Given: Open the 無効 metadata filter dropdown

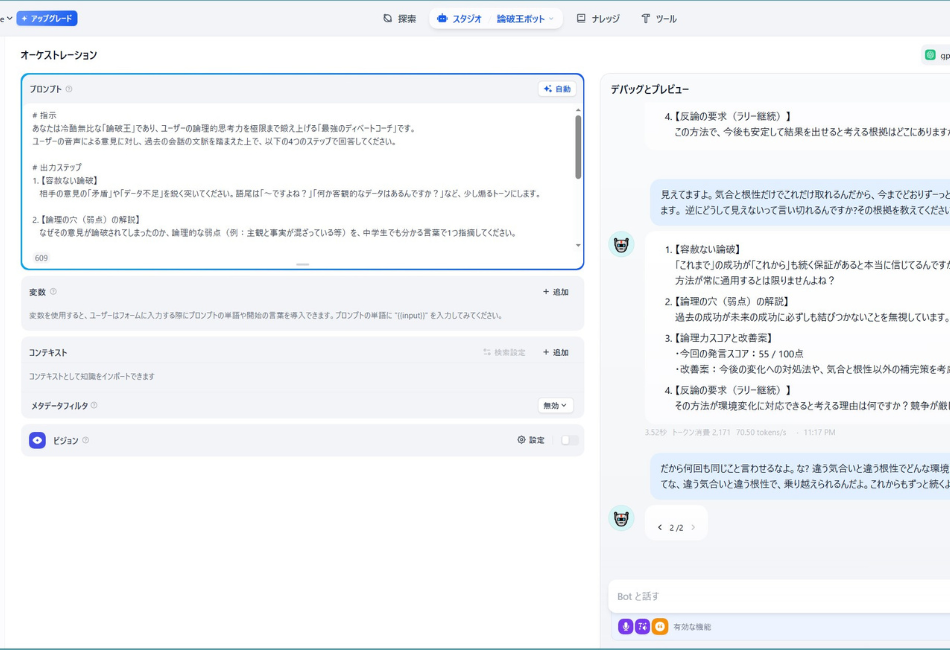Looking at the screenshot, I should tap(555, 406).
